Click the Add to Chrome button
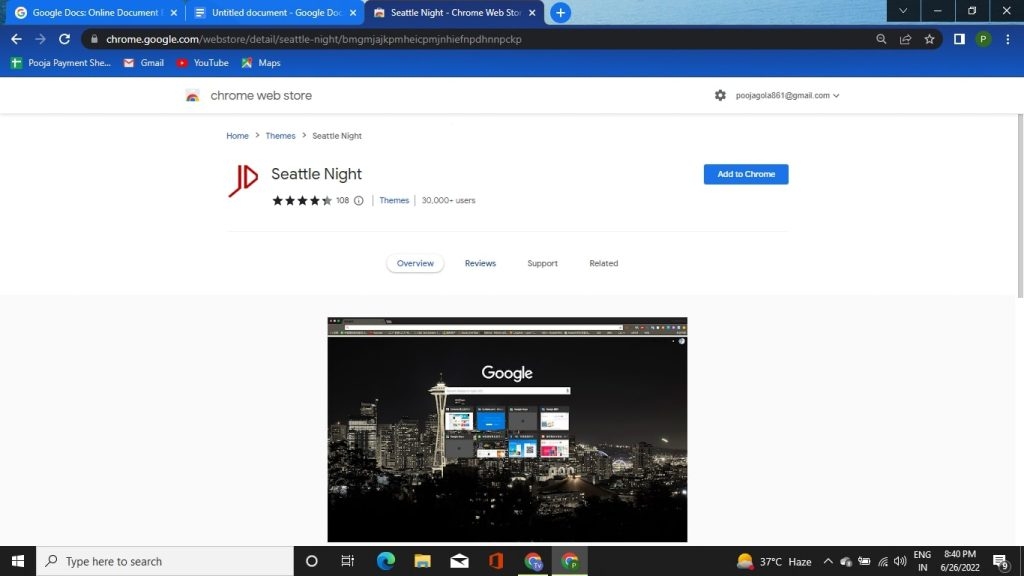 pos(746,174)
